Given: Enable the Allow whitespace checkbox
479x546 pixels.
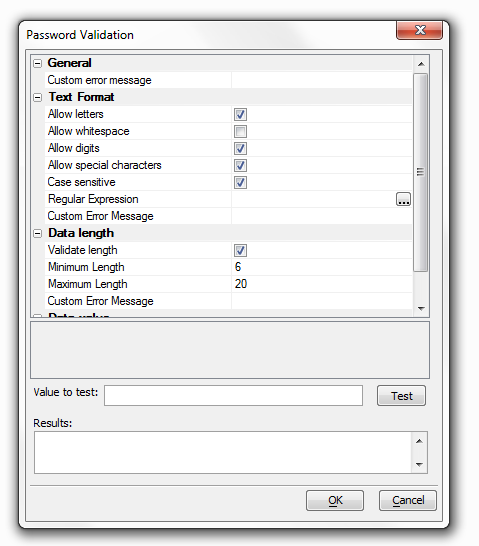Looking at the screenshot, I should coord(240,131).
